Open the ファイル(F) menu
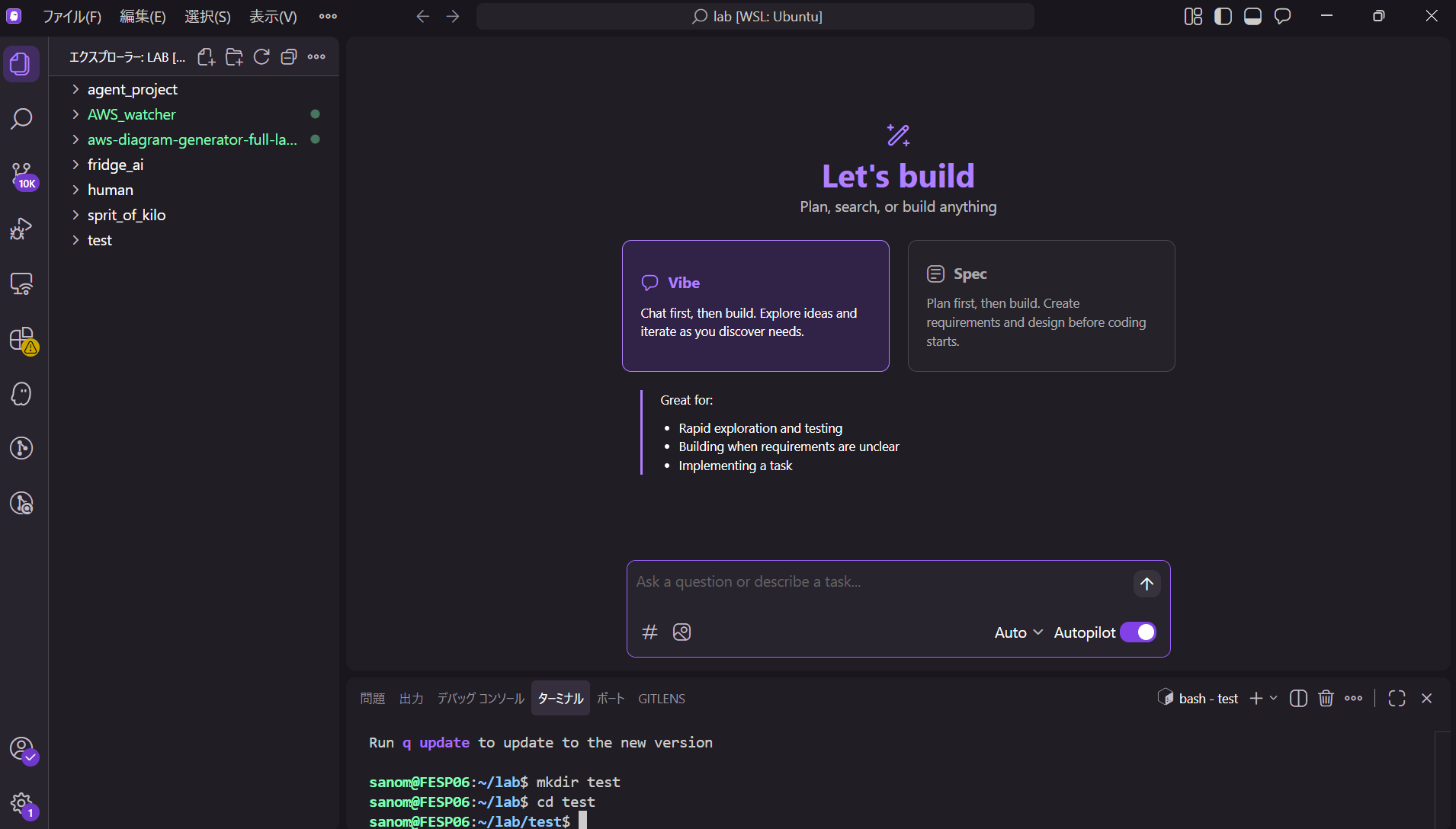The image size is (1456, 829). tap(72, 17)
